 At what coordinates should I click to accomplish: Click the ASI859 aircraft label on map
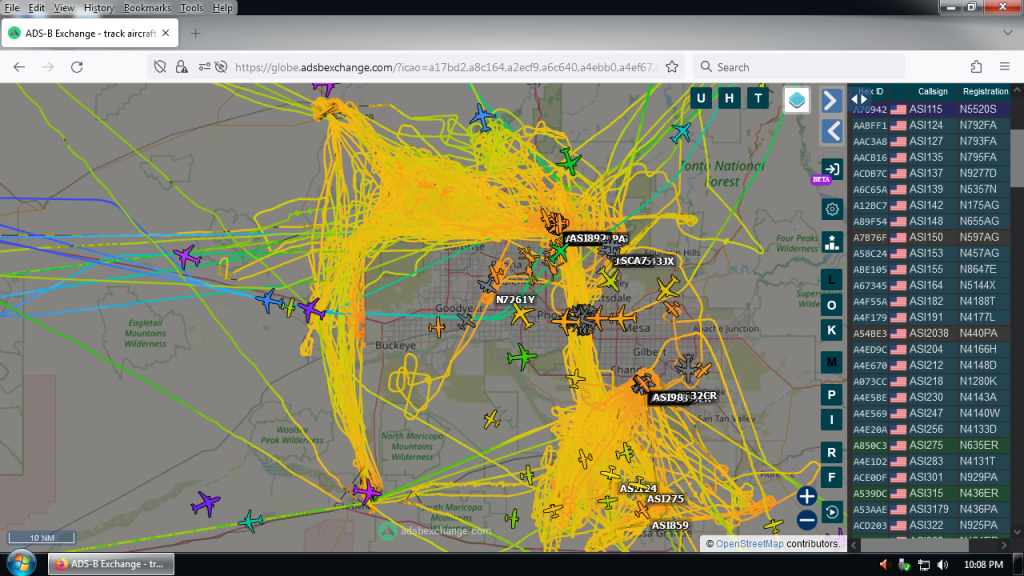tap(670, 525)
